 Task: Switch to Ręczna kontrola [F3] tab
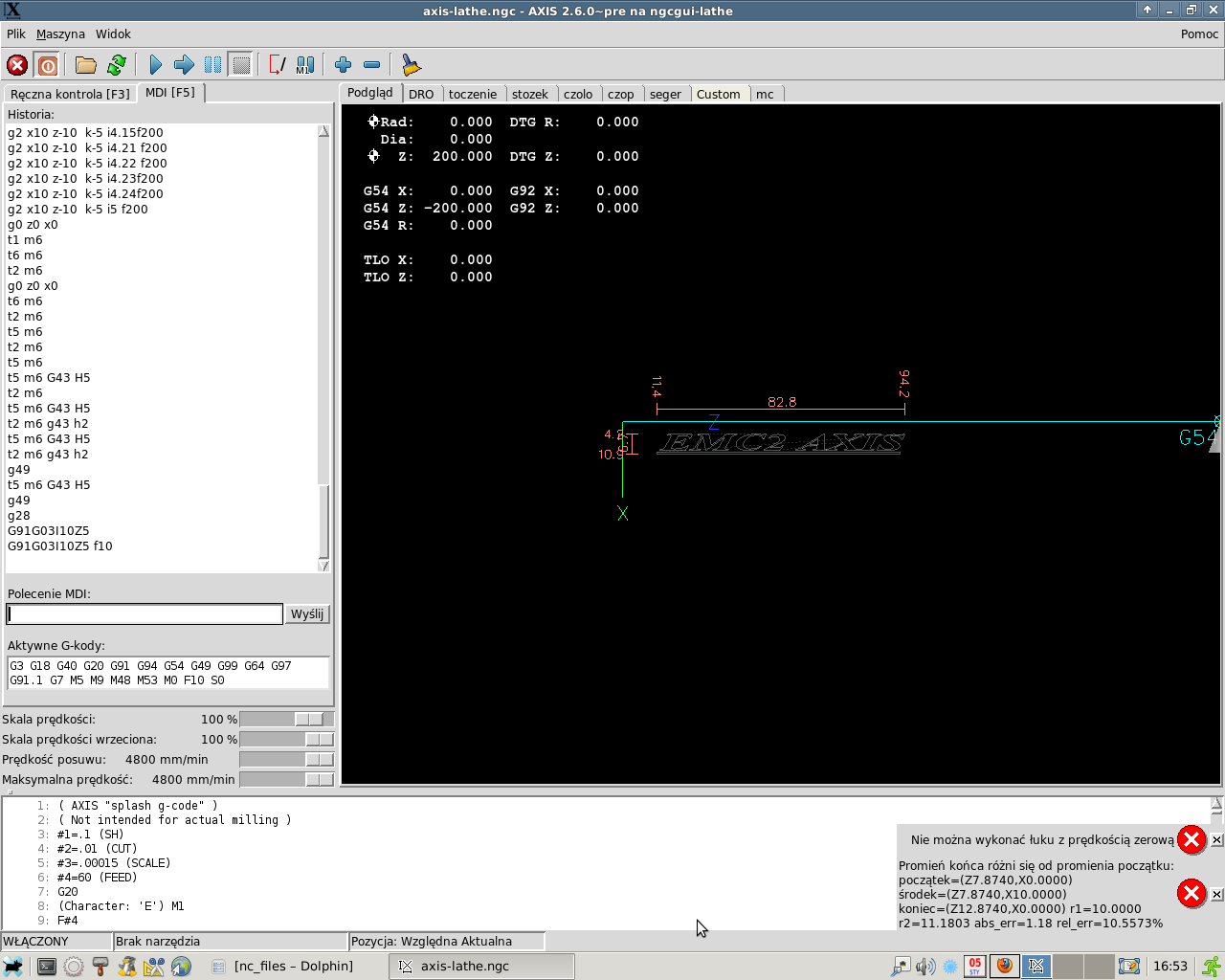coord(70,94)
